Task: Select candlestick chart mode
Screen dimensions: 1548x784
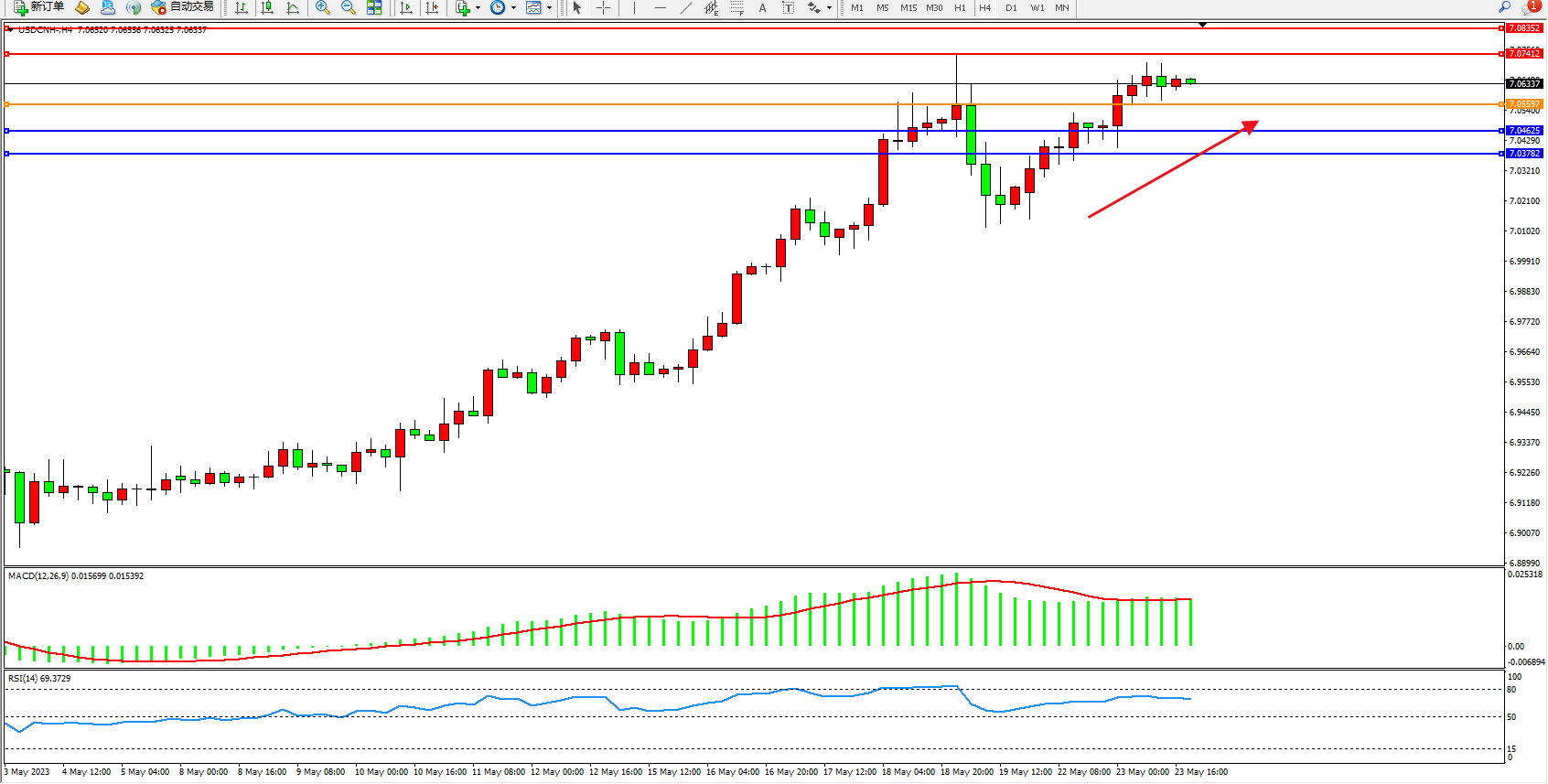Action: pyautogui.click(x=267, y=7)
